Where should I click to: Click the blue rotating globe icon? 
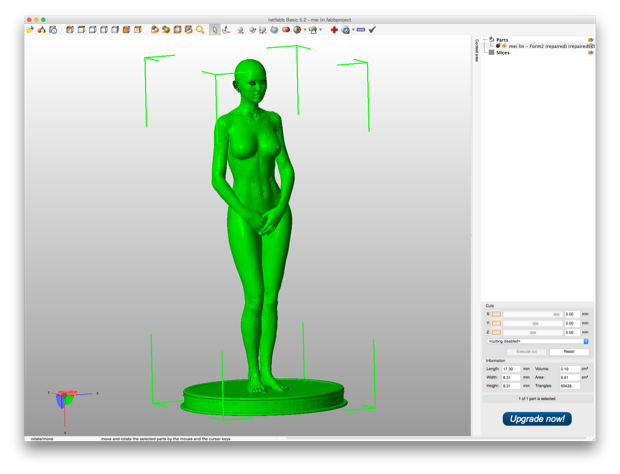274,30
